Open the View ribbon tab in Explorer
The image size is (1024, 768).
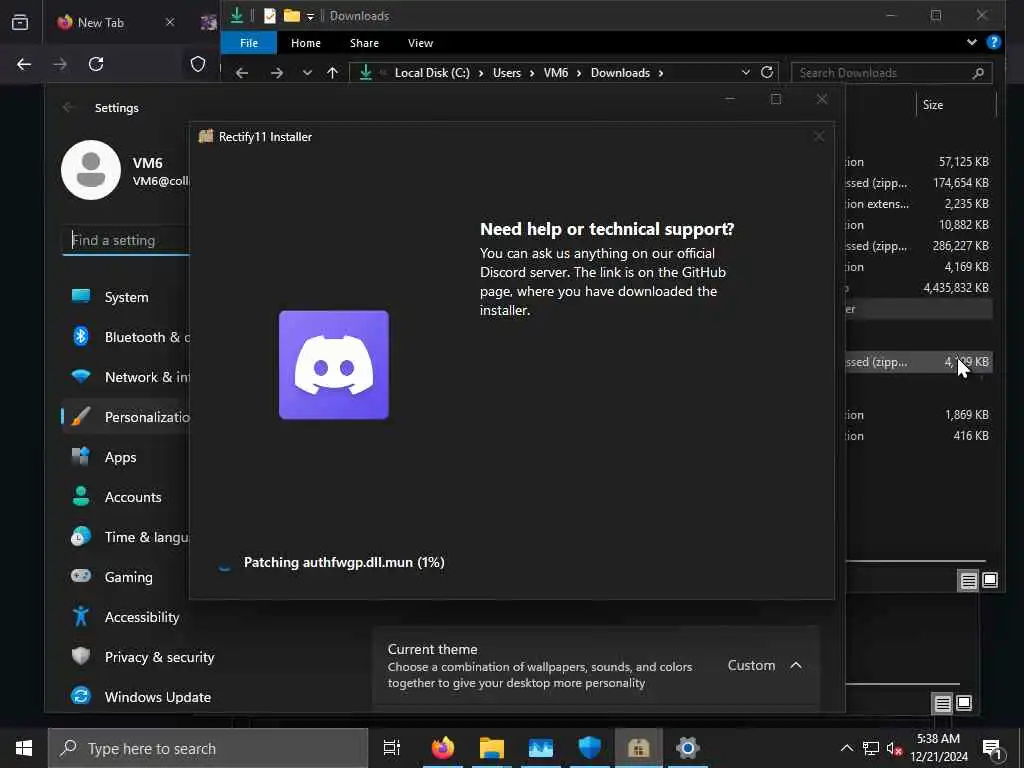421,43
